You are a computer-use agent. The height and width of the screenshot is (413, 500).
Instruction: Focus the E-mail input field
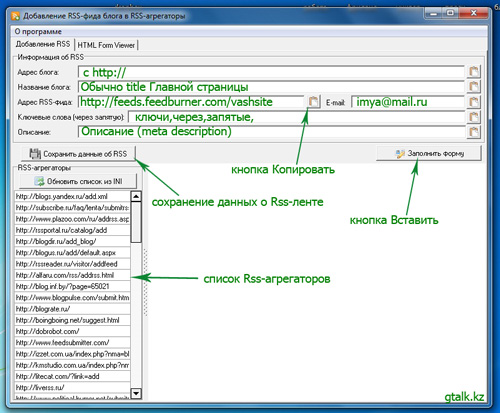(x=408, y=102)
